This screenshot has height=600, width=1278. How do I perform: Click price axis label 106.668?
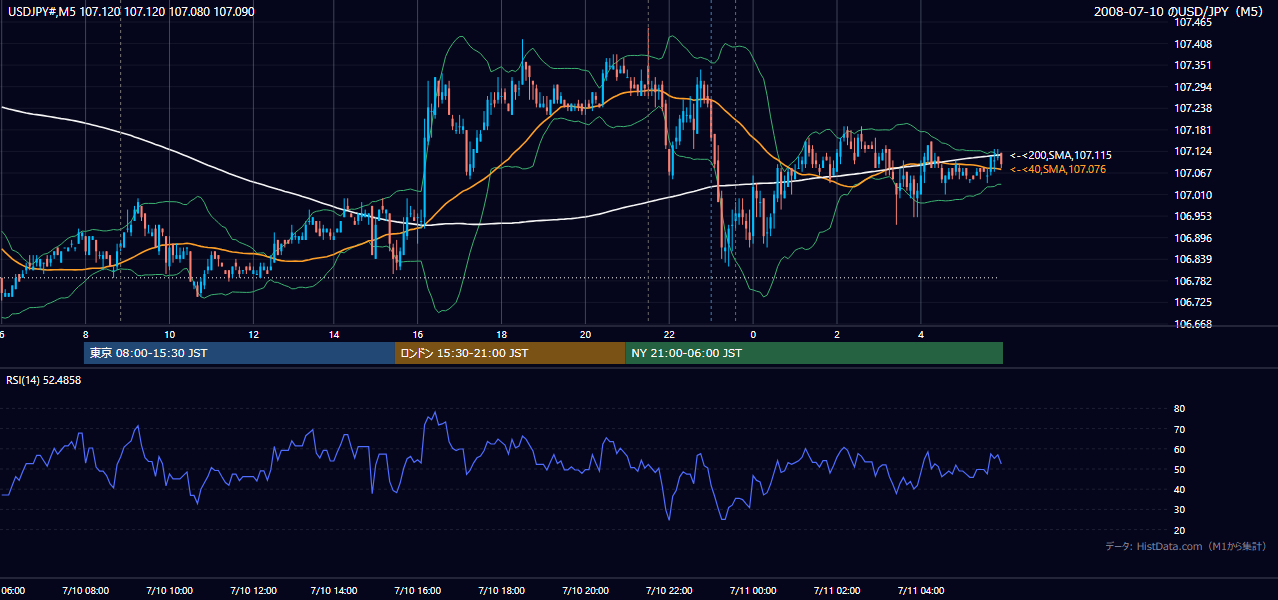coord(1192,324)
